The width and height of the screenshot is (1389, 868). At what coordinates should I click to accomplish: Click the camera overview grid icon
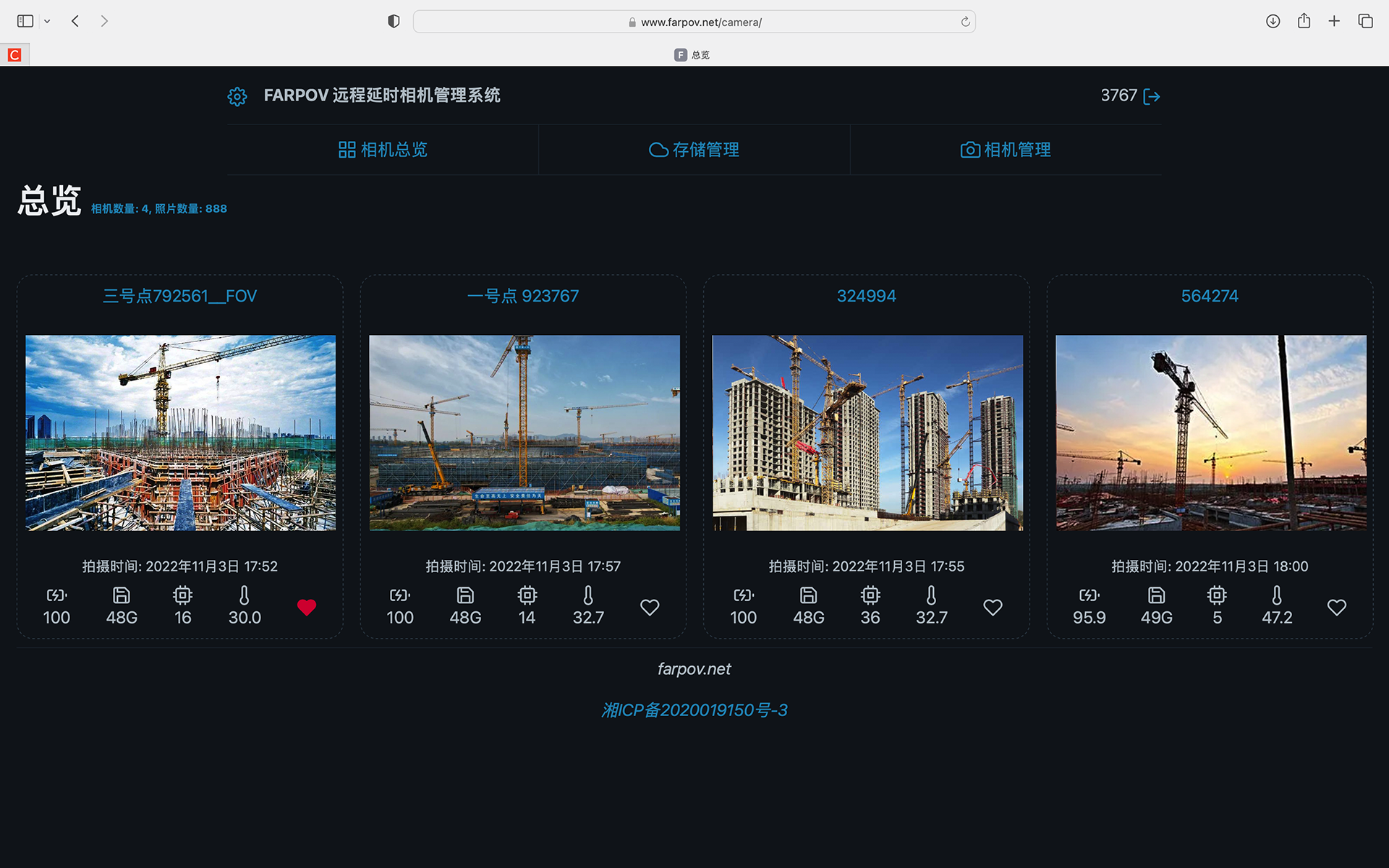coord(347,150)
